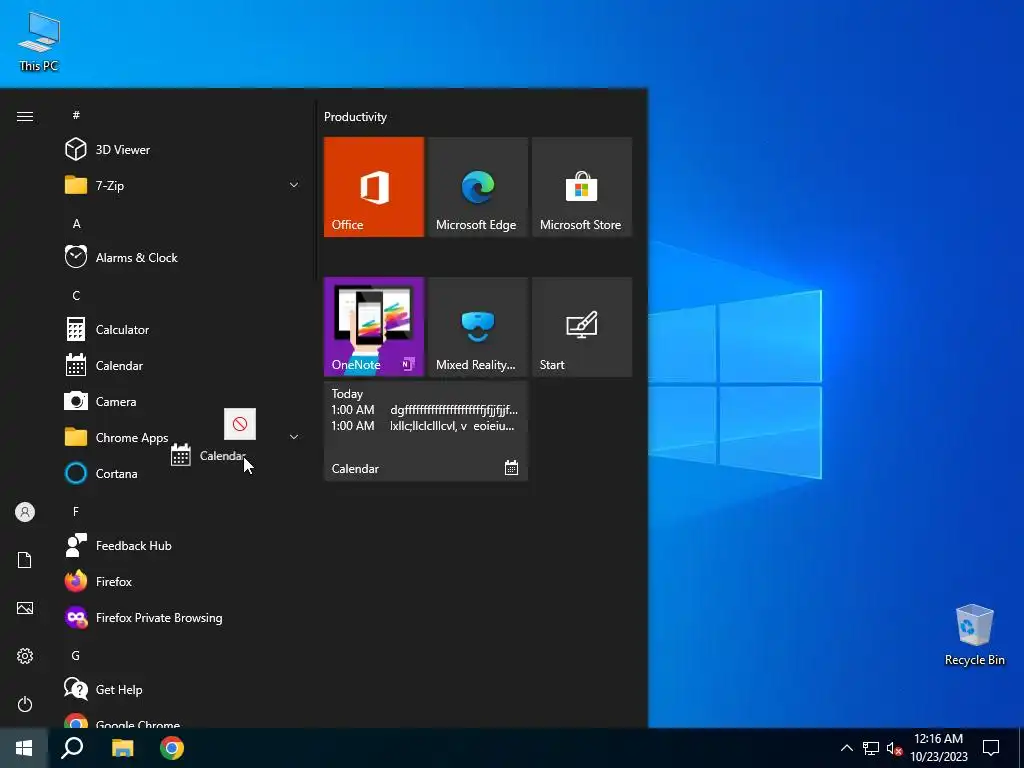Open Settings gear in Start sidebar
The width and height of the screenshot is (1024, 768).
coord(25,656)
